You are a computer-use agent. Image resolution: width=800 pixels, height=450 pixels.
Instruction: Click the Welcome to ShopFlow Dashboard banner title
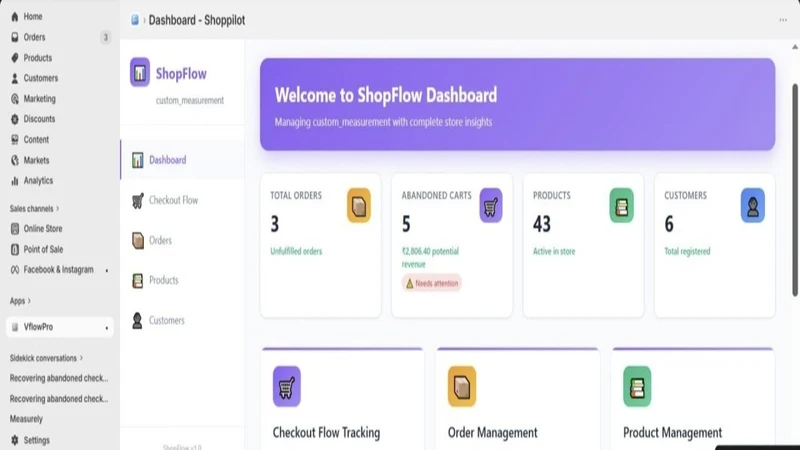click(386, 95)
